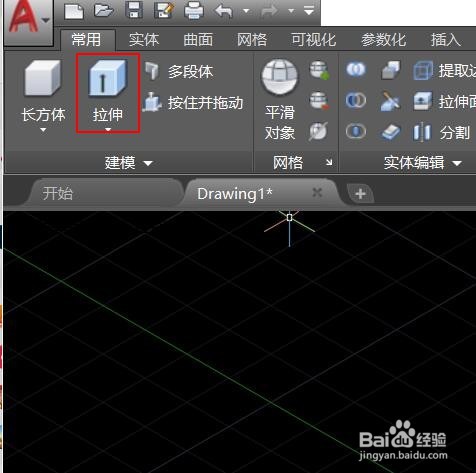Screen dimensions: 476x473
Task: Click the 多段体 polysolid tool
Action: (x=179, y=71)
